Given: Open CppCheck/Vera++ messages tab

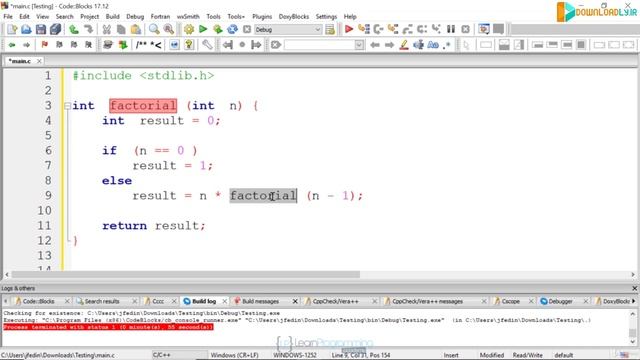Looking at the screenshot, I should click(x=427, y=301).
